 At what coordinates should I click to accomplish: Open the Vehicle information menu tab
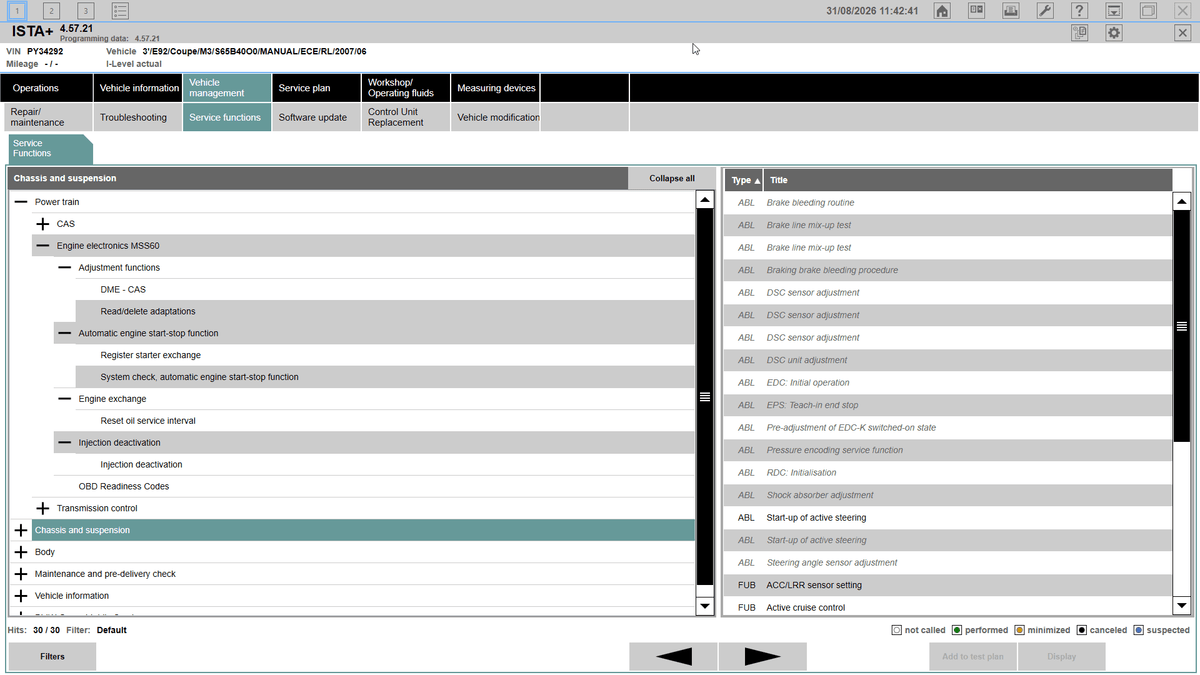(x=138, y=88)
